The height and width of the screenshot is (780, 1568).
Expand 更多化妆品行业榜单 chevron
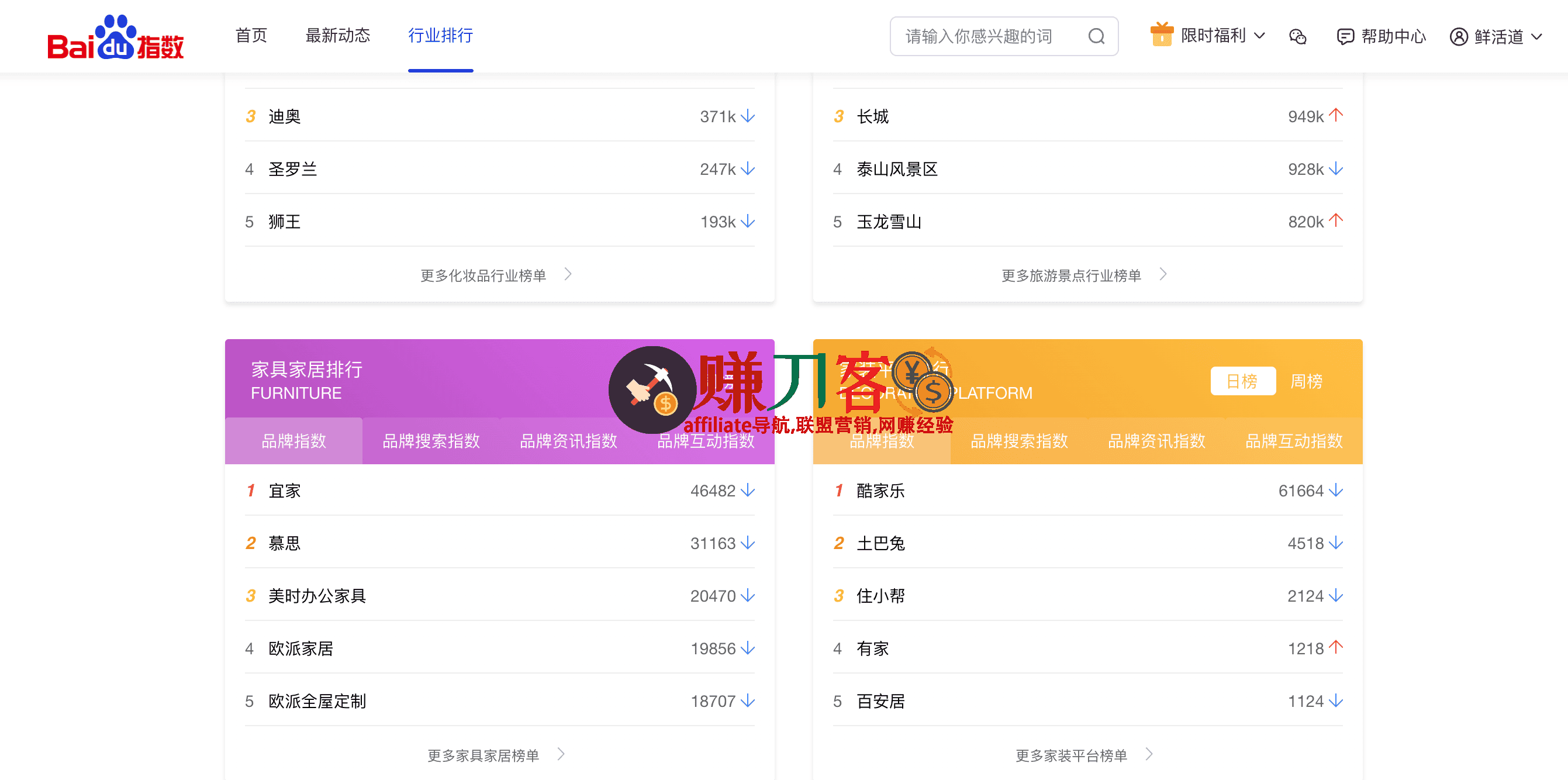(x=568, y=275)
